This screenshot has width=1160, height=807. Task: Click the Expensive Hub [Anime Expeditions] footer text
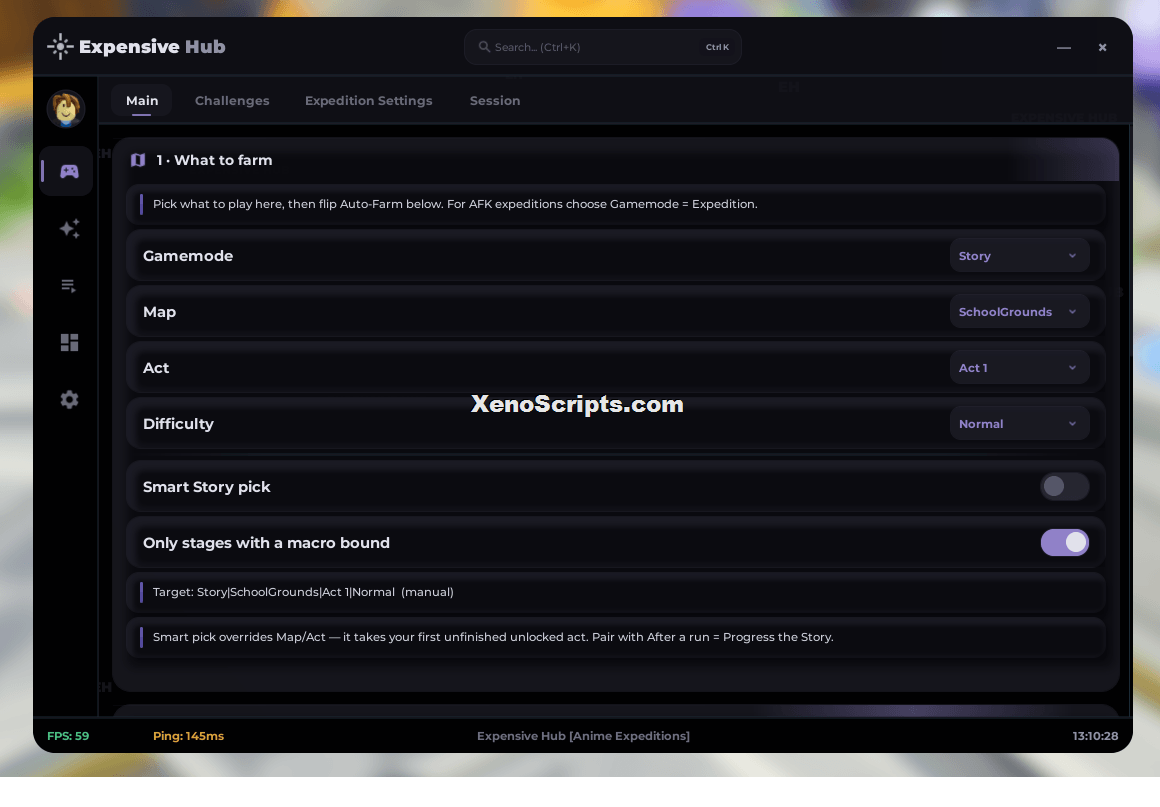(x=584, y=736)
